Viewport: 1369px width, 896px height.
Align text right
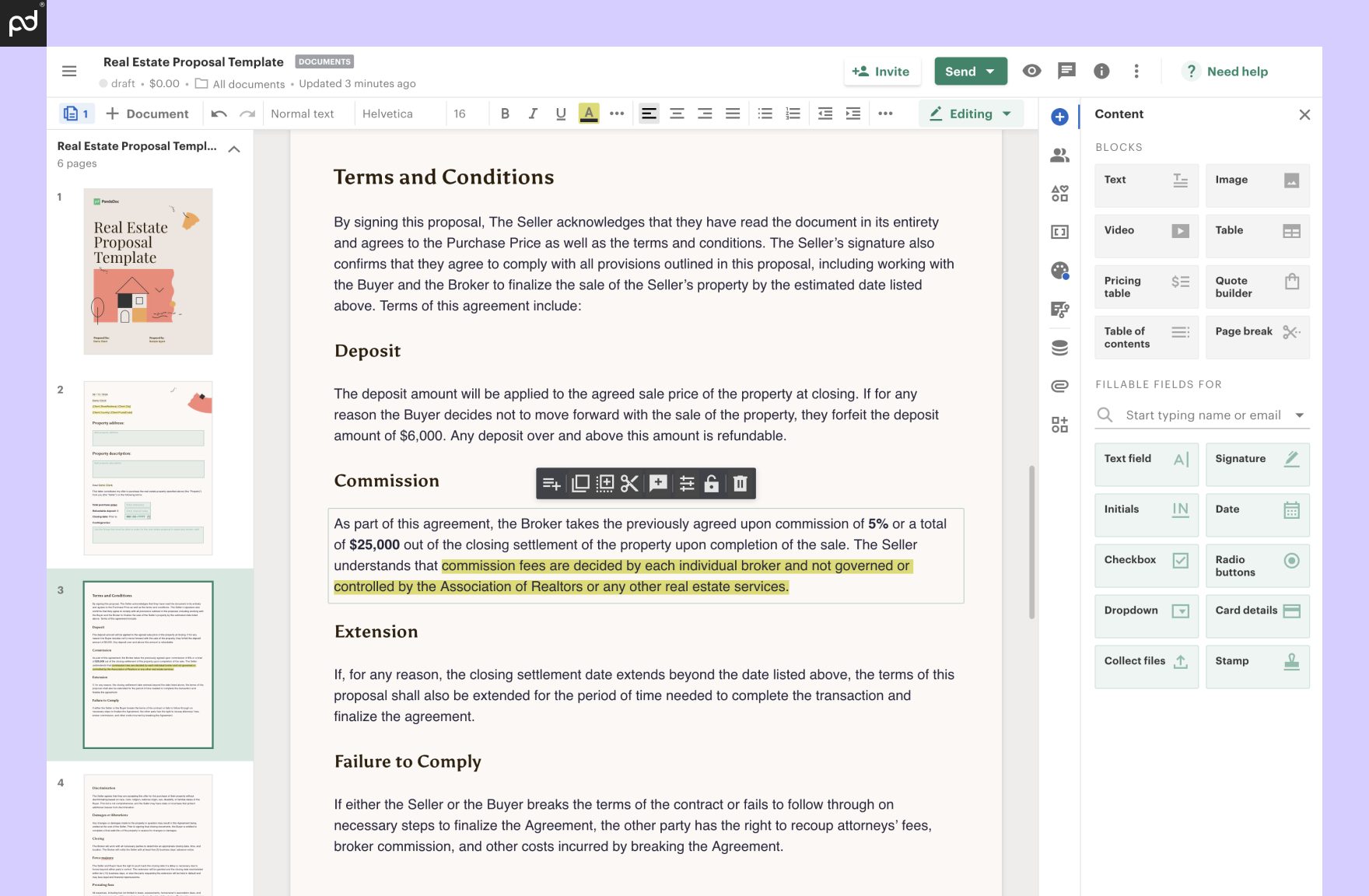point(705,114)
